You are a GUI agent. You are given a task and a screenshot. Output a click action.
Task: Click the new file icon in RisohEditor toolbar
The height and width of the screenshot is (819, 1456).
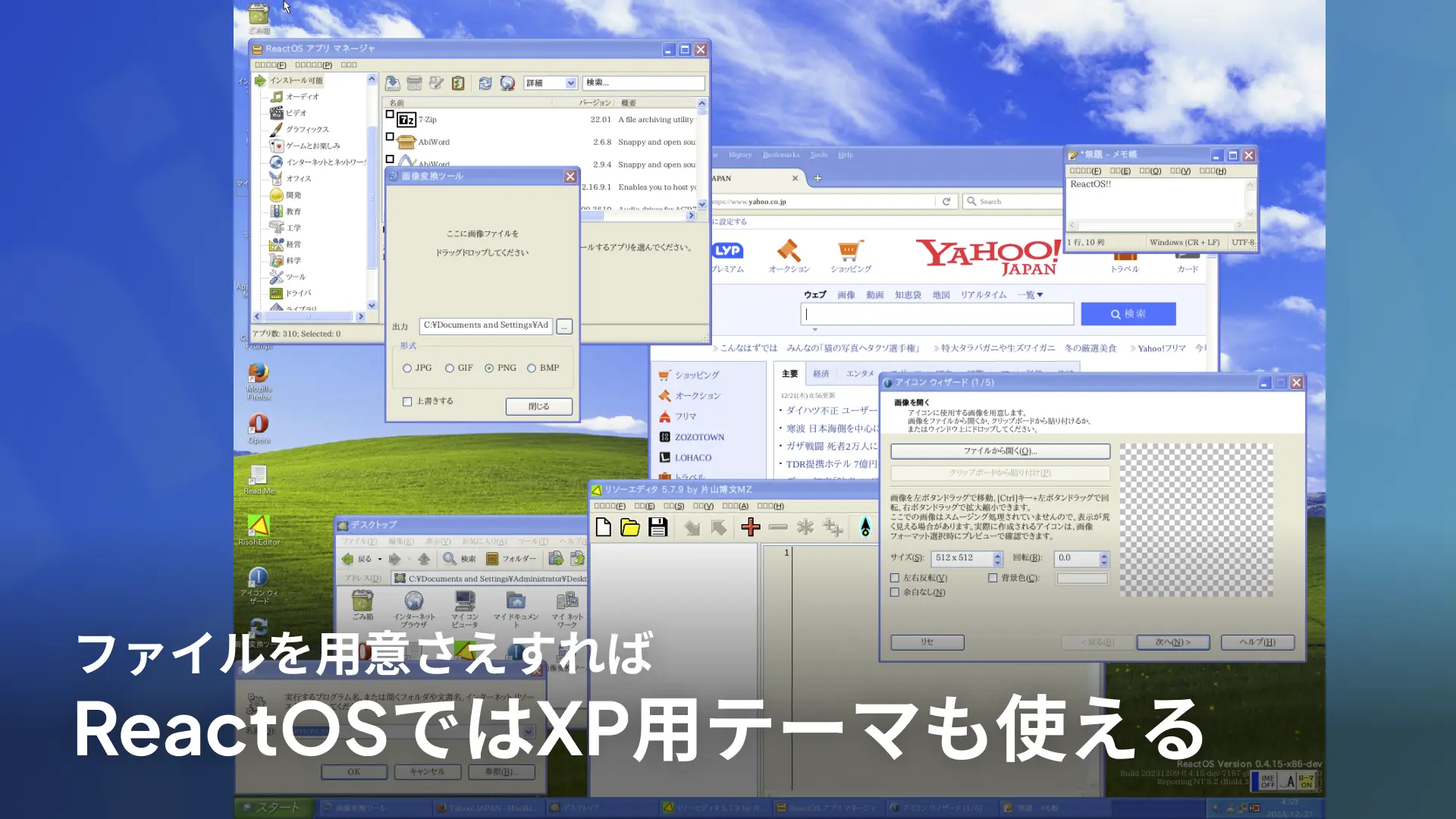click(x=604, y=528)
